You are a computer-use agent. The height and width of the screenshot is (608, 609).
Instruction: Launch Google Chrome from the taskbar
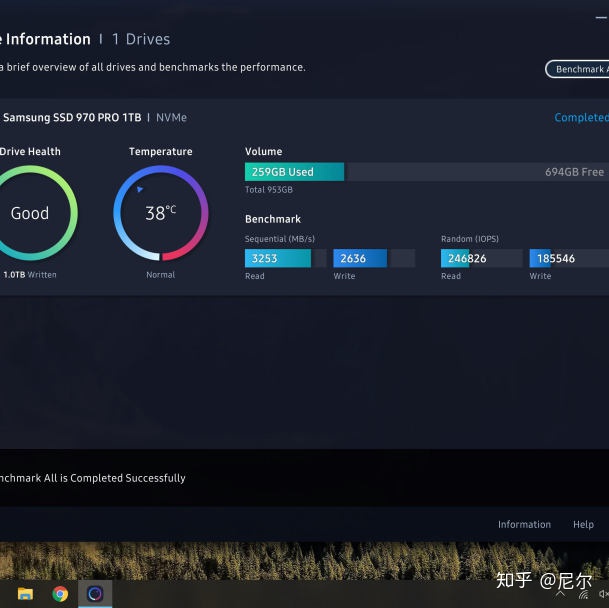[x=60, y=594]
